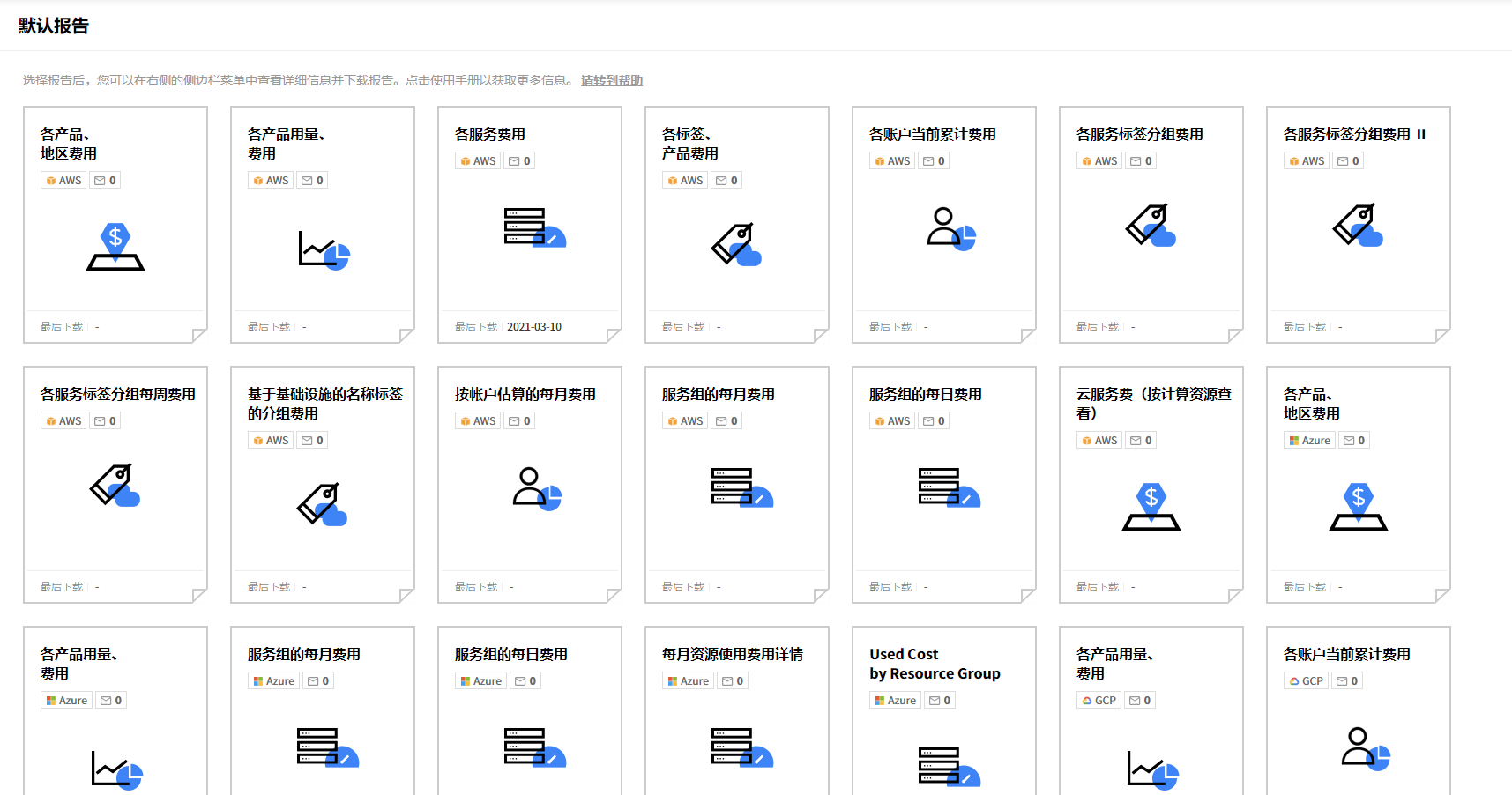Image resolution: width=1512 pixels, height=795 pixels.
Task: Select the AWS 服务组的每日费用 report title
Action: tap(925, 394)
